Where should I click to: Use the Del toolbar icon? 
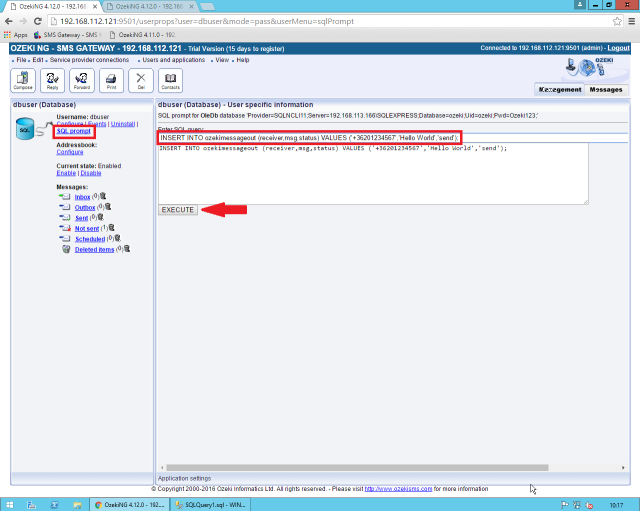(x=141, y=80)
